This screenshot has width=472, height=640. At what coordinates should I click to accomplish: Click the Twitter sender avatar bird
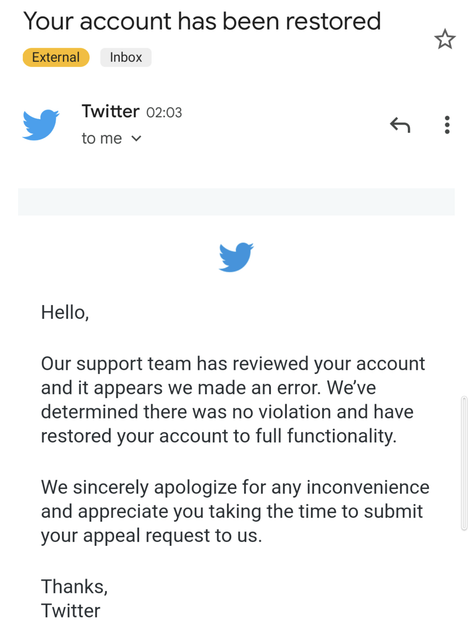pos(40,124)
